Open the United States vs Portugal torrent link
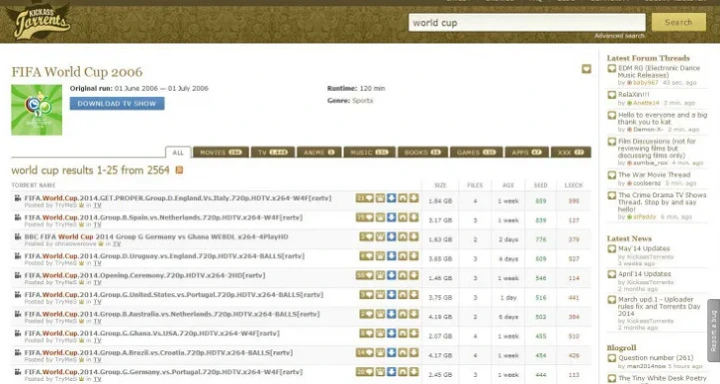 click(174, 294)
